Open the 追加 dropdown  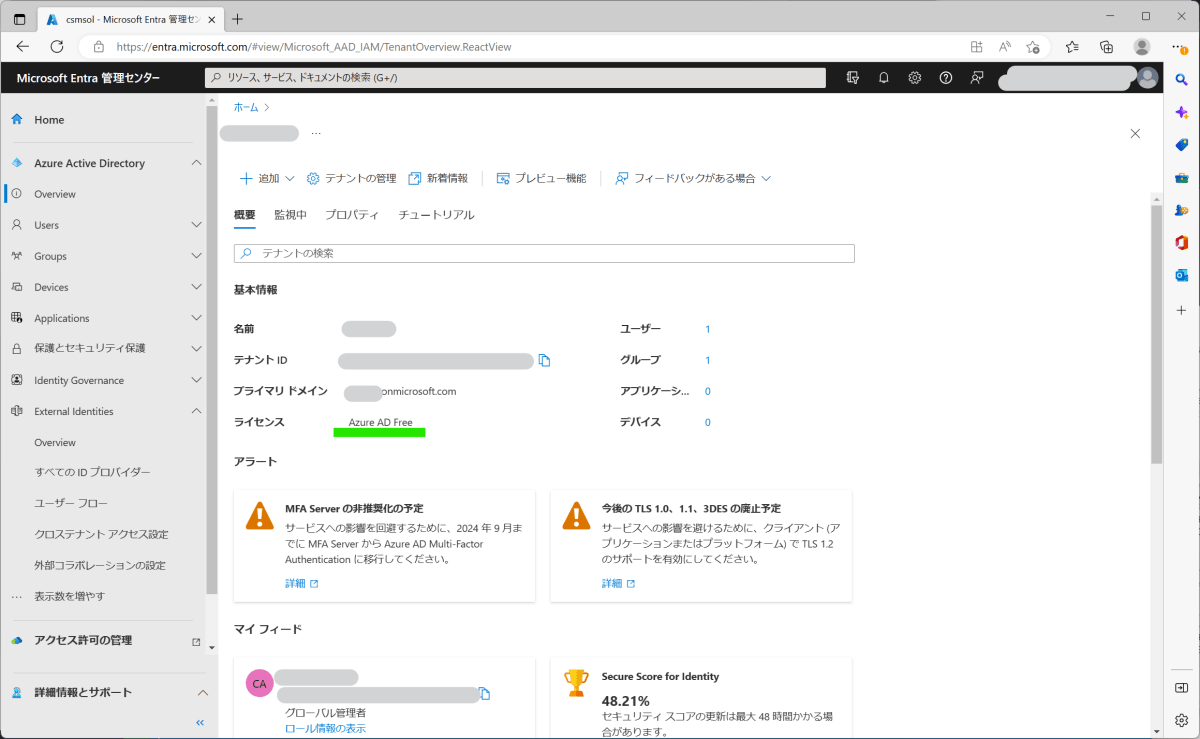tap(267, 178)
